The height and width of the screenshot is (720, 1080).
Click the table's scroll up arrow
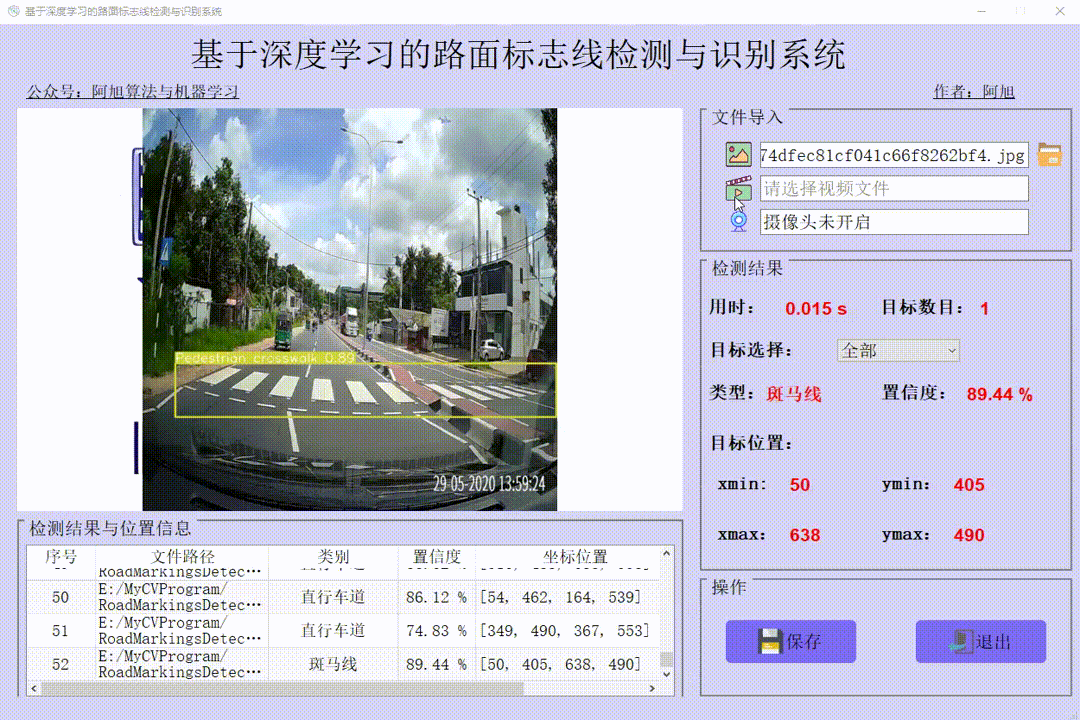click(666, 553)
